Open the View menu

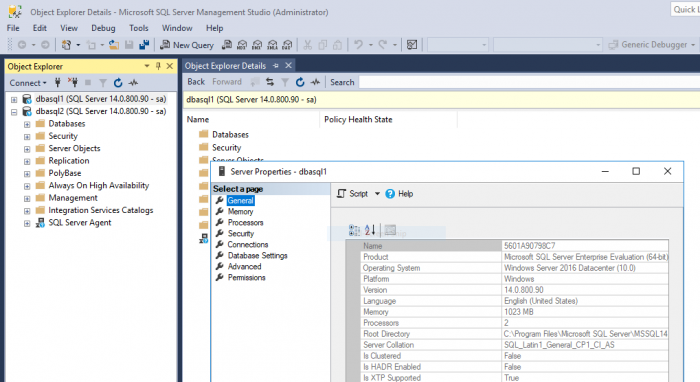coord(69,28)
